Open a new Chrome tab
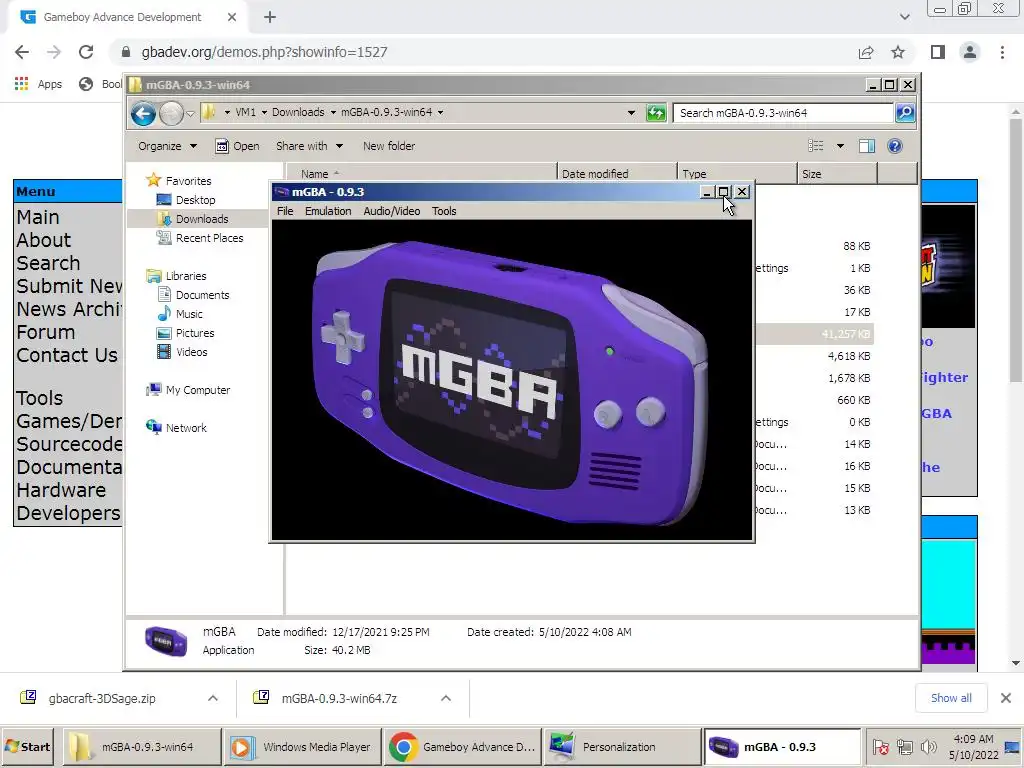Viewport: 1024px width, 768px height. (270, 18)
